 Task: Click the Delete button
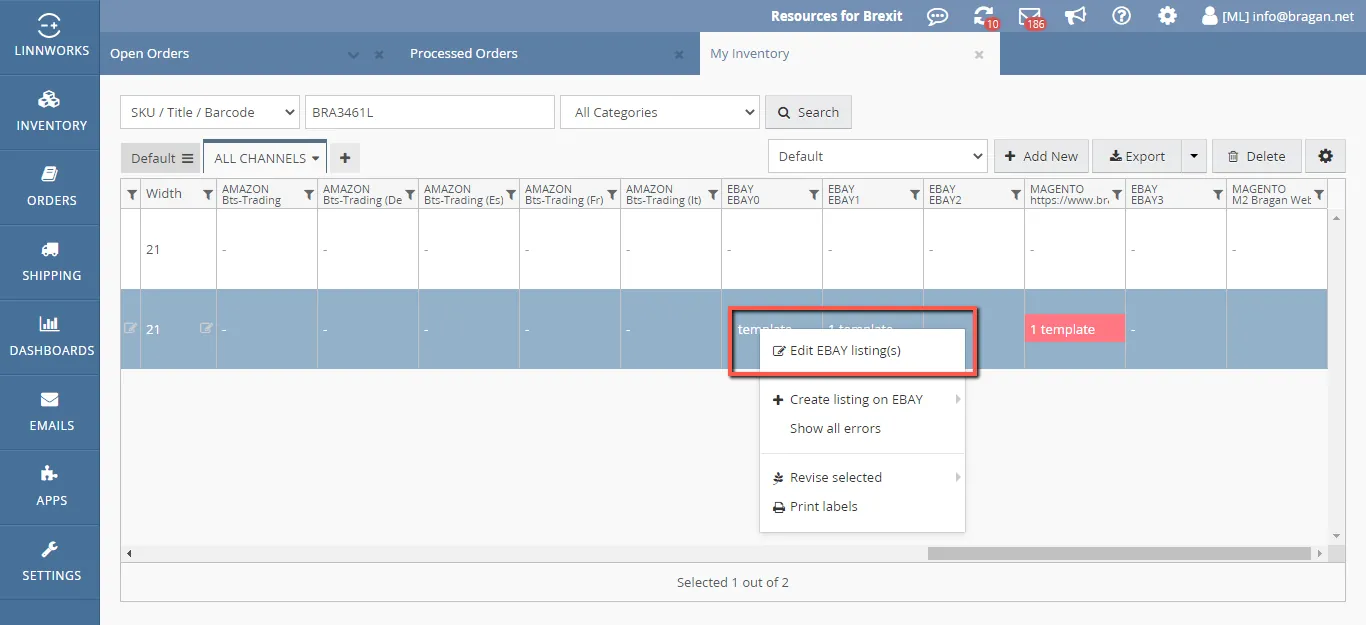(x=1256, y=156)
